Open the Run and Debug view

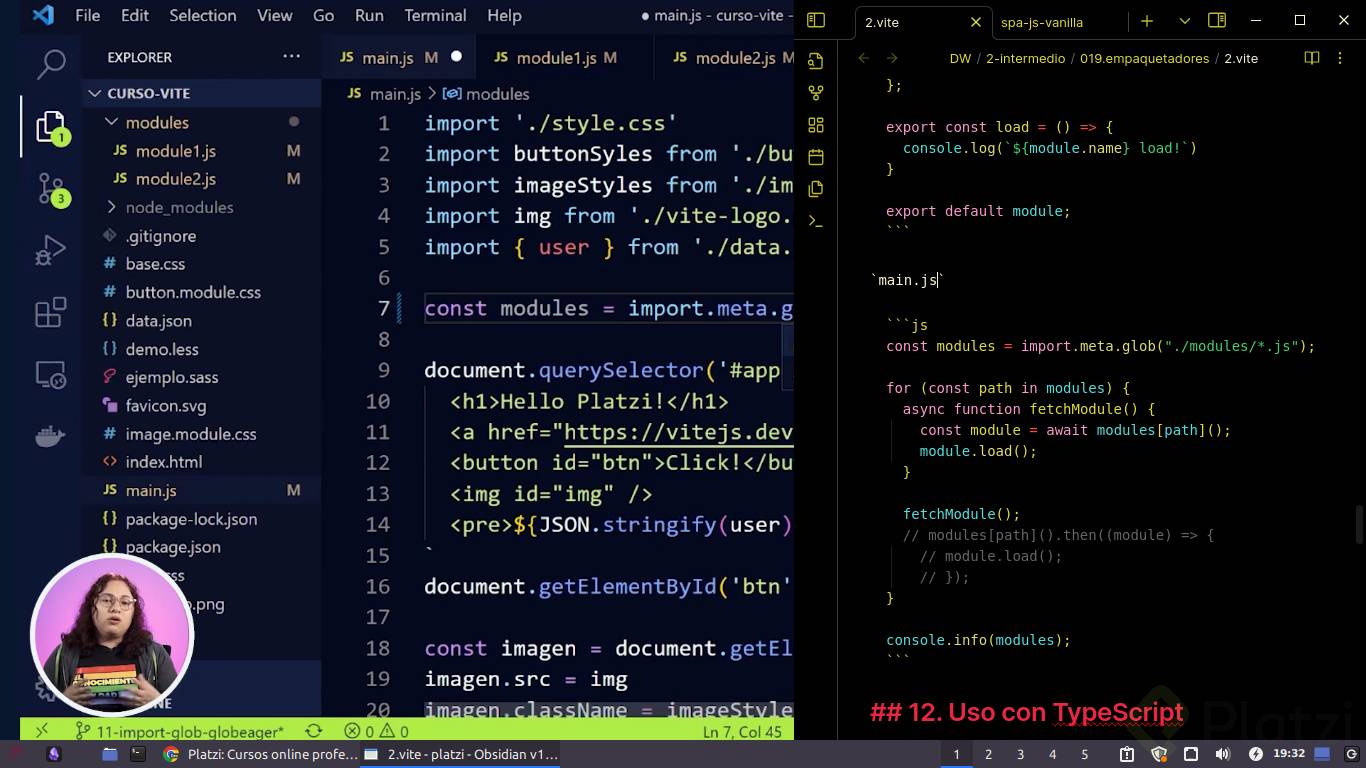pos(50,250)
